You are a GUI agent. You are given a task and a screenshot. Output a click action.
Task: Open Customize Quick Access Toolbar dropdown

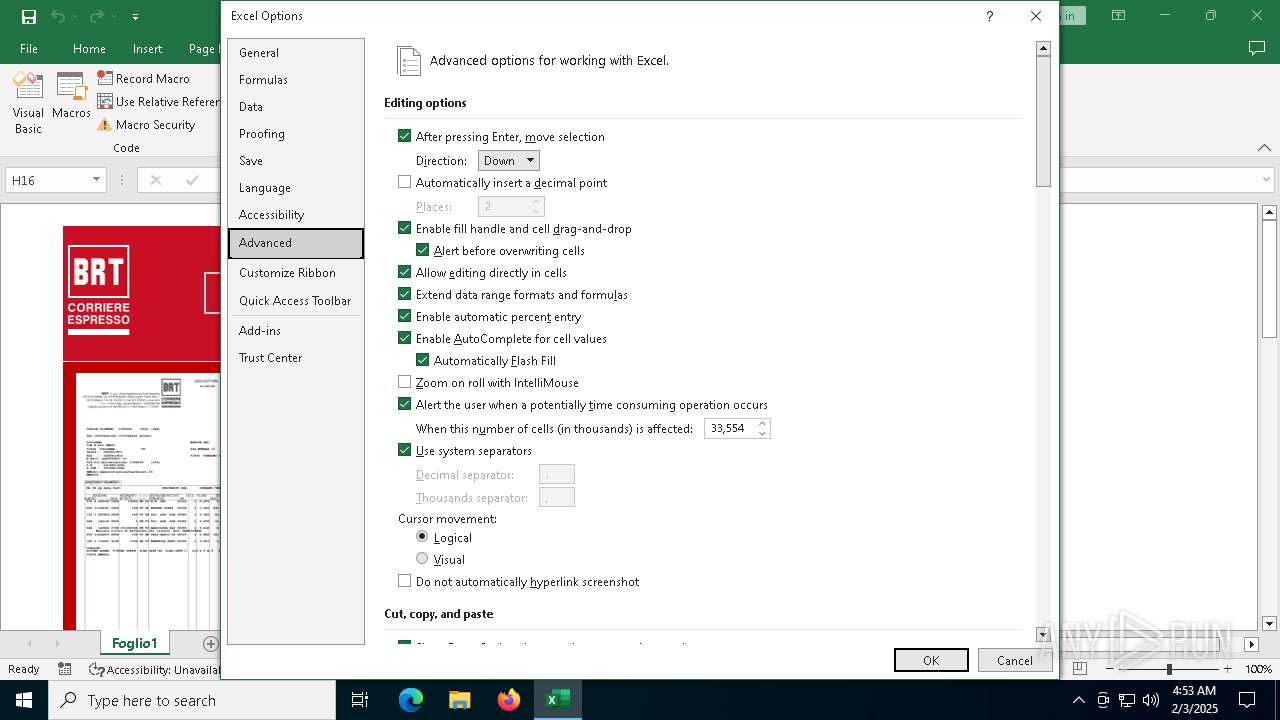pyautogui.click(x=135, y=16)
